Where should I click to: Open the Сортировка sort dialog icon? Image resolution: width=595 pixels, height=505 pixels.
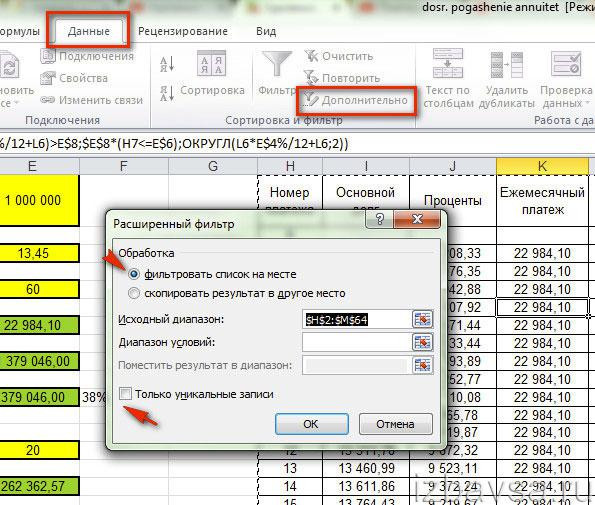tap(211, 63)
